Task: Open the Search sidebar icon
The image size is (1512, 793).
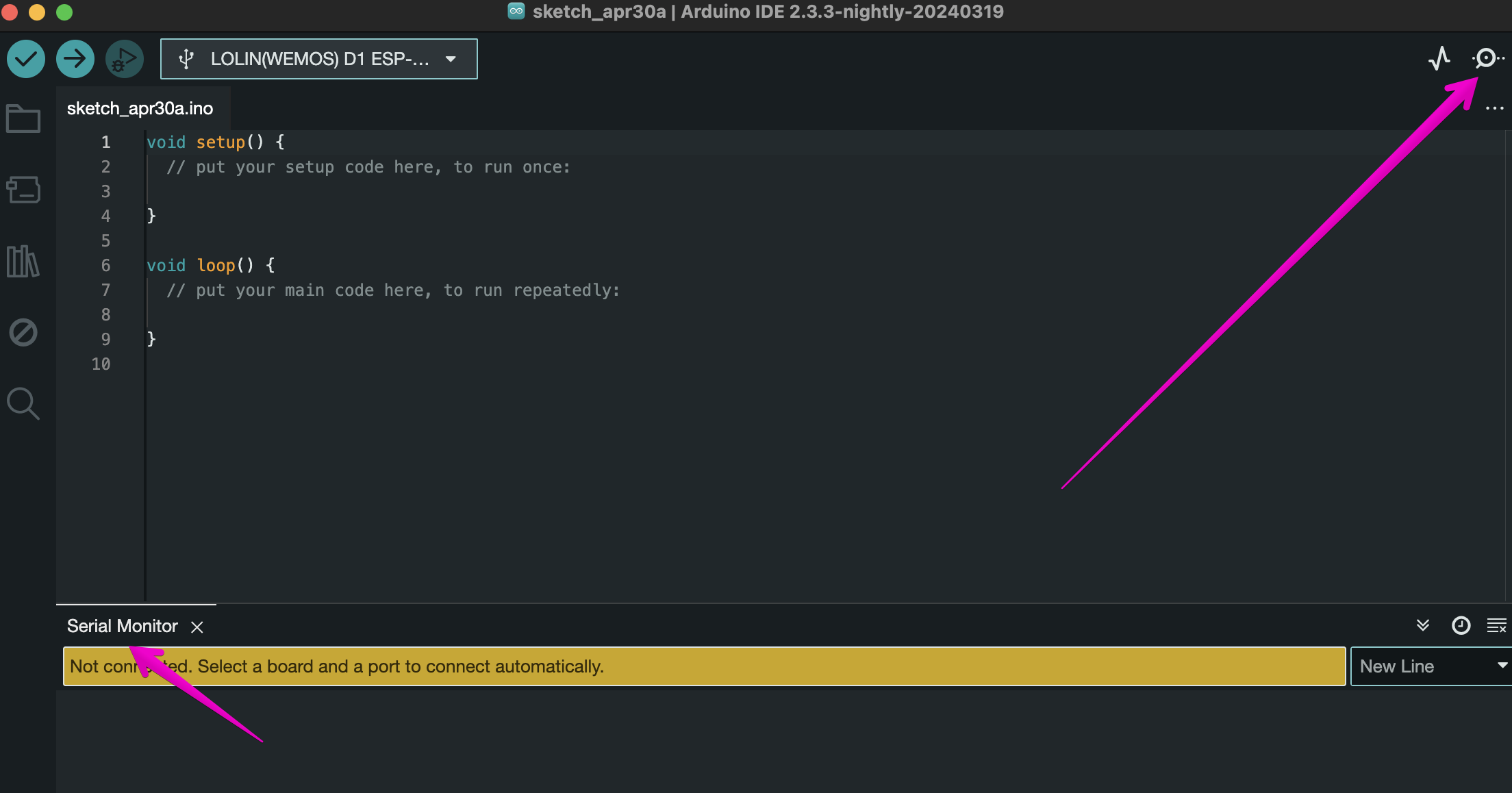Action: 23,403
